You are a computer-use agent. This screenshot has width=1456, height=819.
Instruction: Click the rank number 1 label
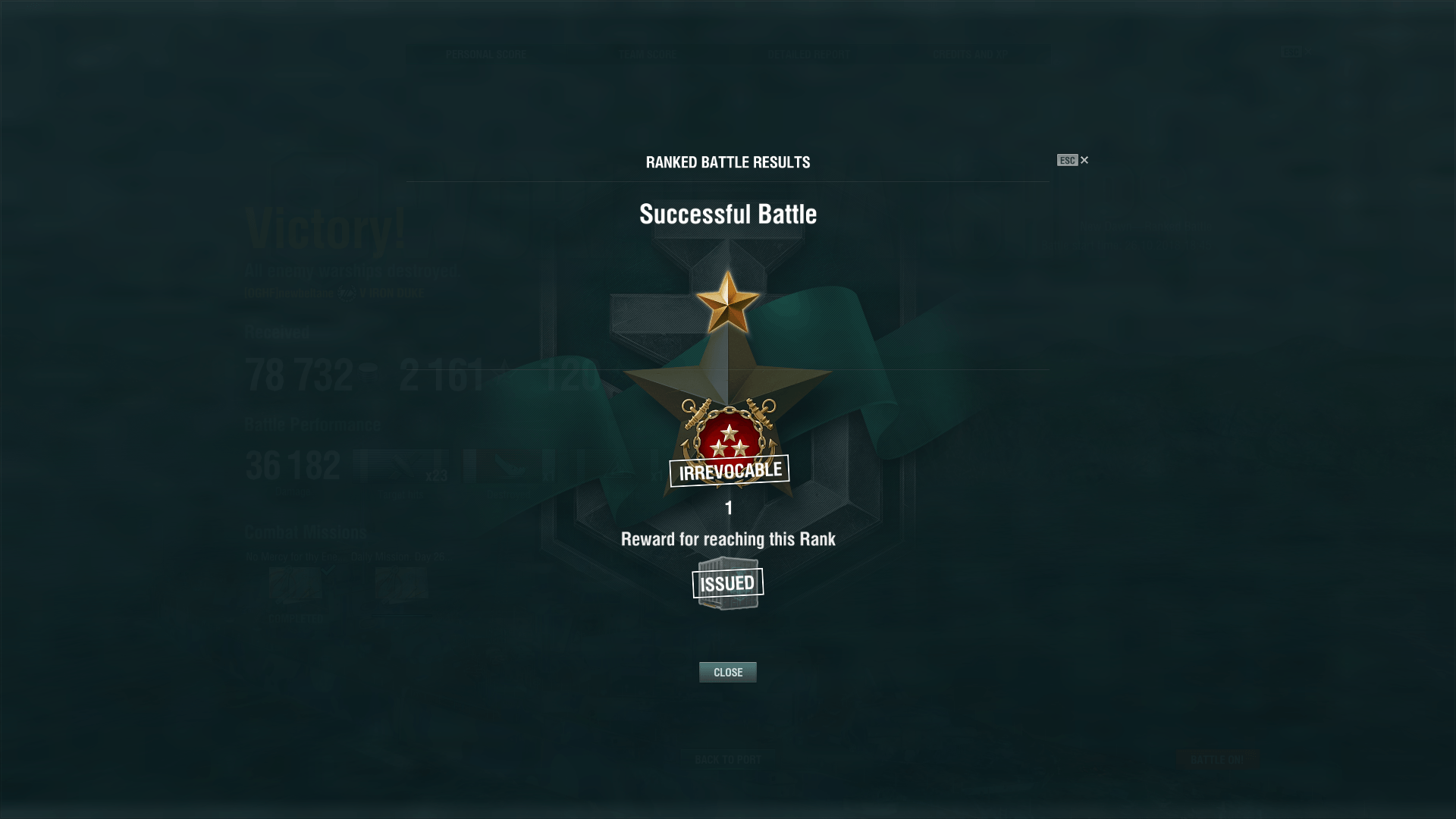[729, 508]
